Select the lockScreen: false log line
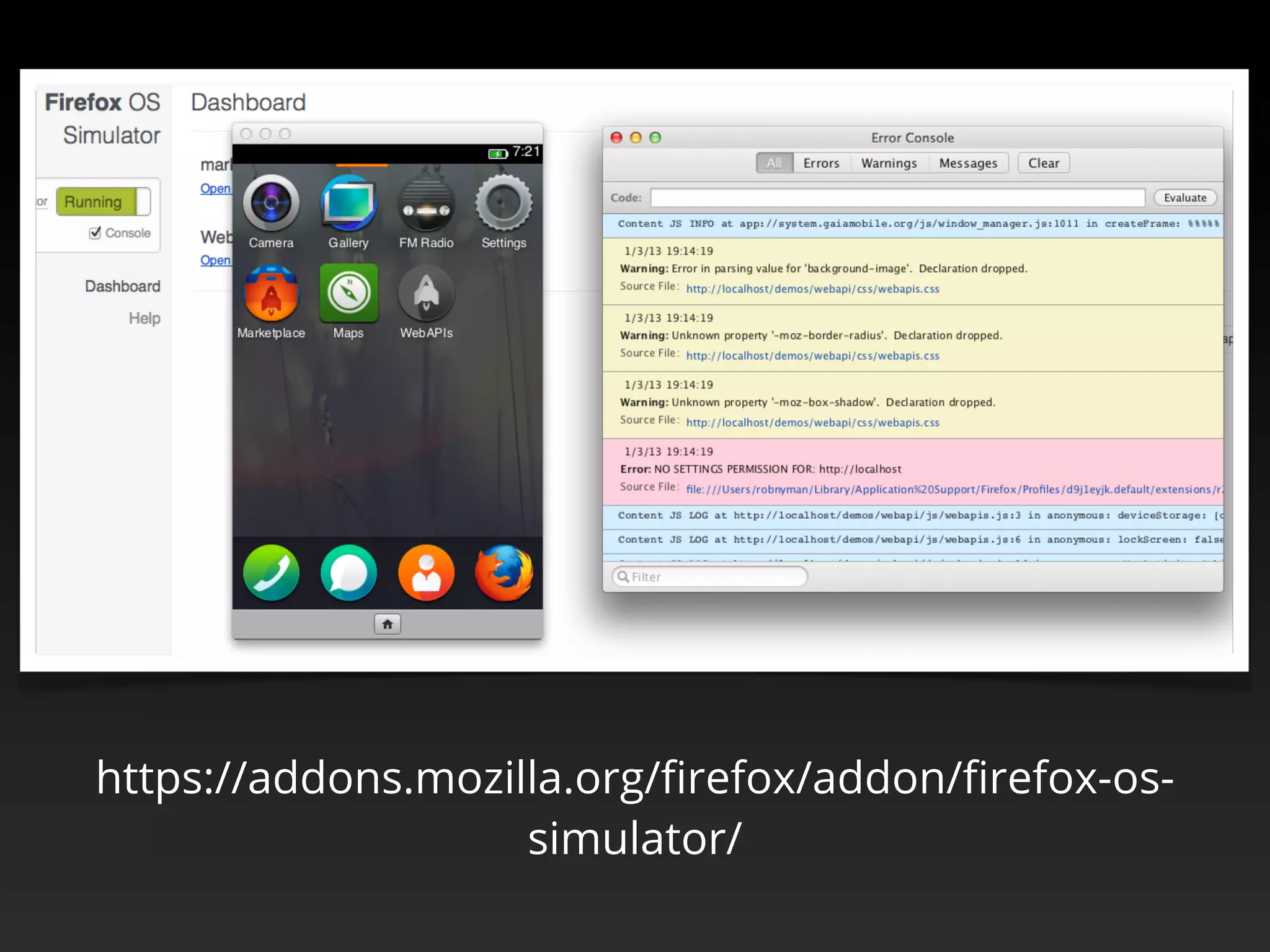Screen dimensions: 1270x952 tap(913, 540)
